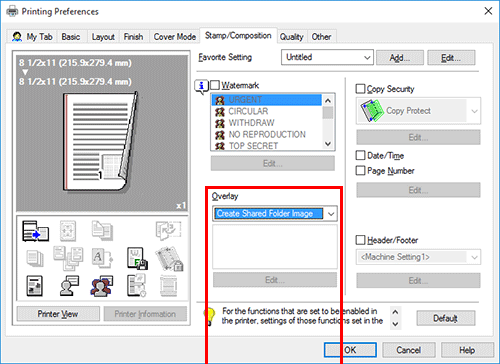Open the Copy Protect dropdown
This screenshot has height=364, width=500.
418,111
